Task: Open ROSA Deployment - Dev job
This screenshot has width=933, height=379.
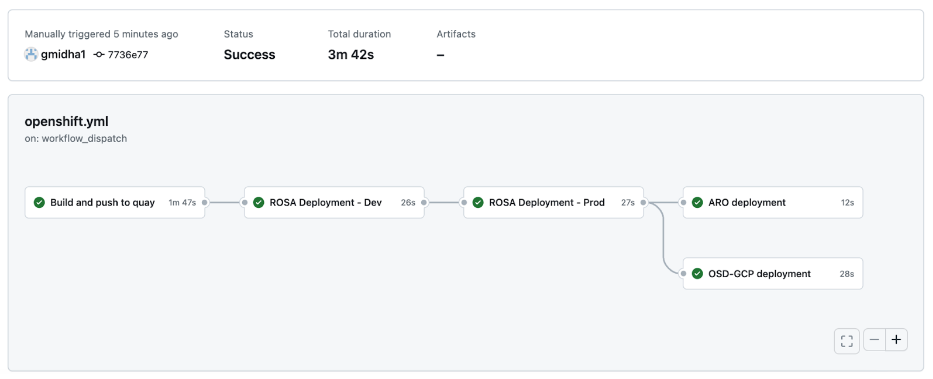Action: pos(334,202)
